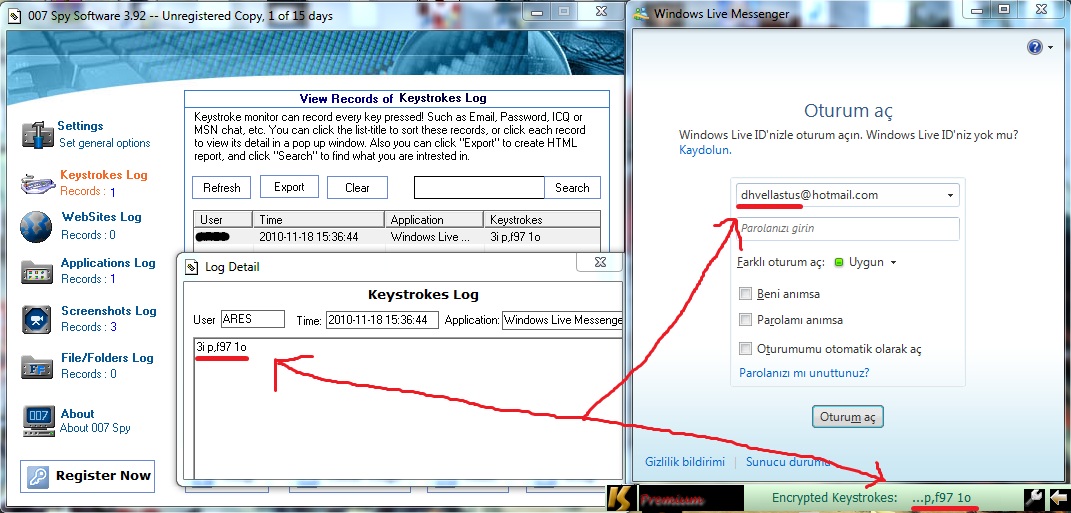
Task: Click the Windows Live Messenger title icon
Action: tap(641, 14)
